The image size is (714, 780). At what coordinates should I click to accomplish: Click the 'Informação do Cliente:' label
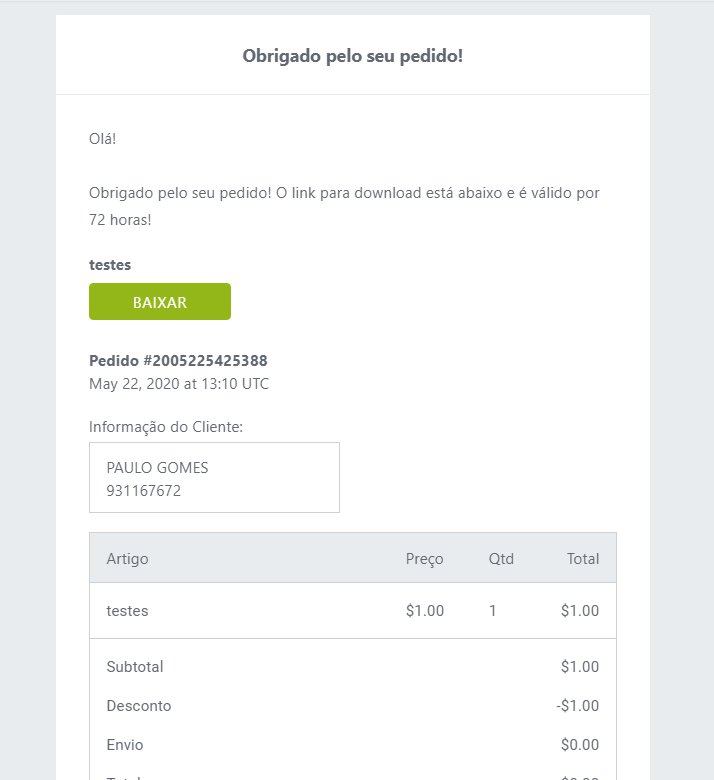click(x=166, y=427)
